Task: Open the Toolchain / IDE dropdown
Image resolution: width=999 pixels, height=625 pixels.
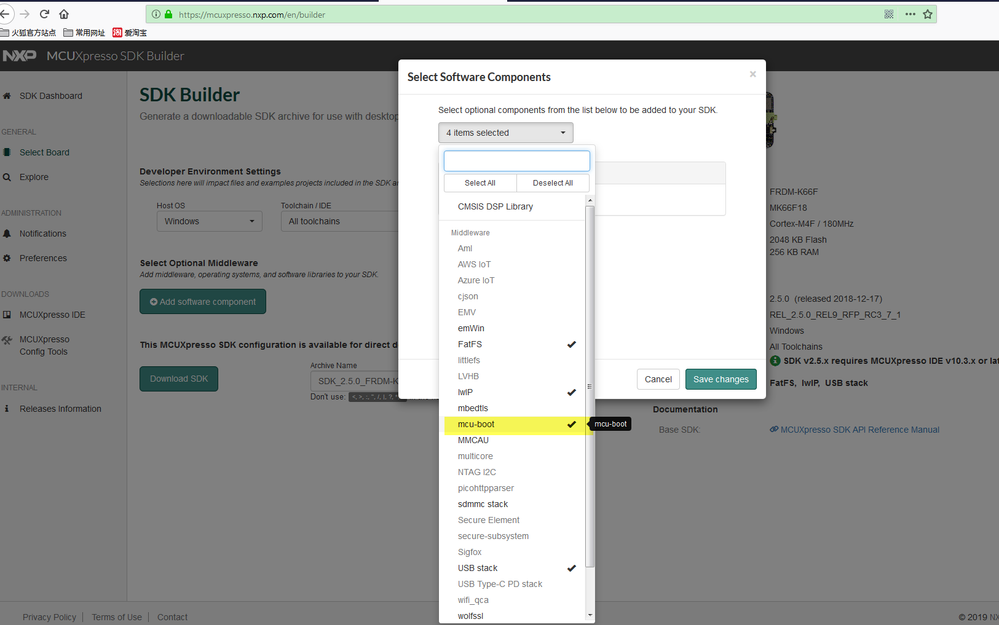Action: (340, 221)
